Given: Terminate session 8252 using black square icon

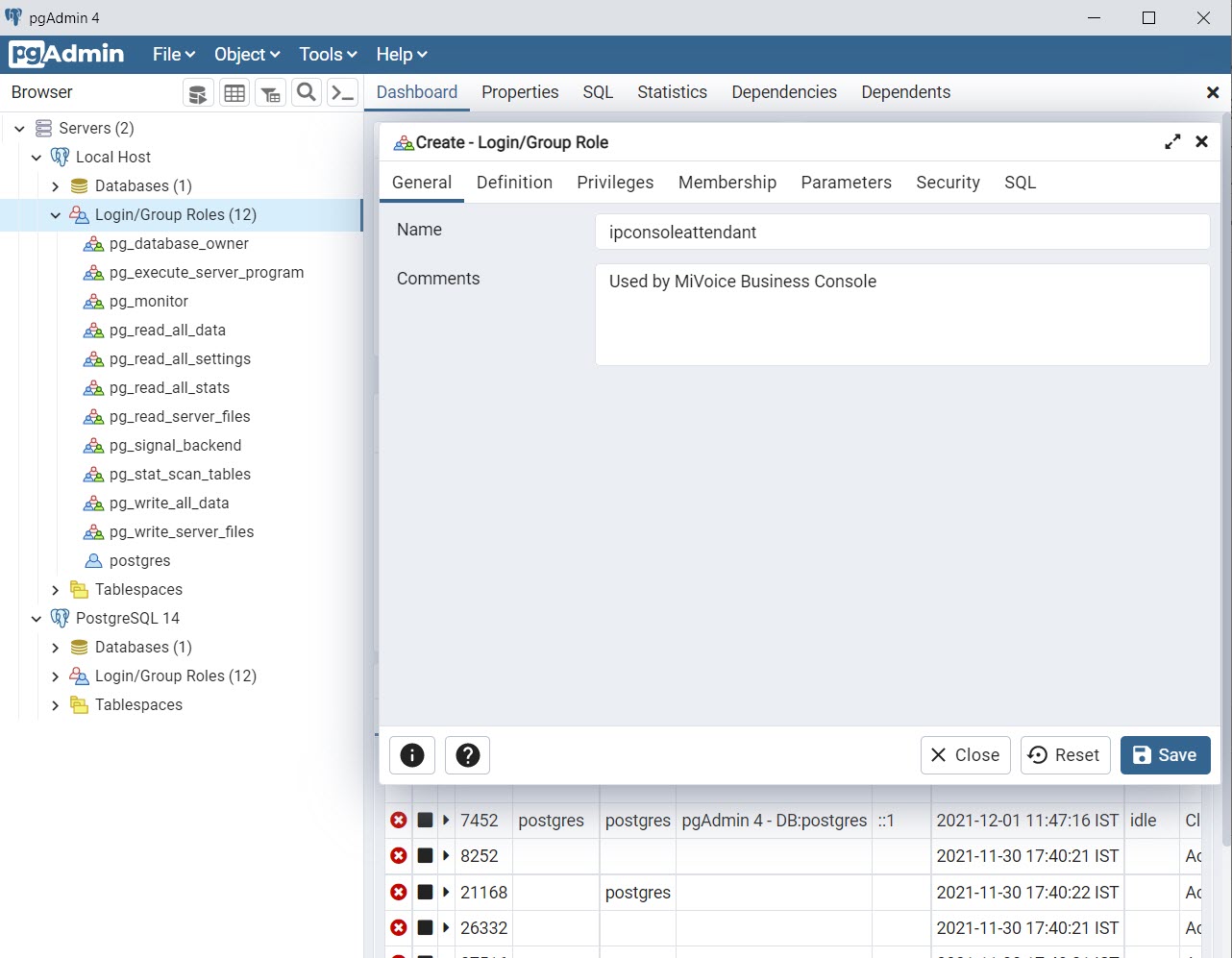Looking at the screenshot, I should coord(423,855).
